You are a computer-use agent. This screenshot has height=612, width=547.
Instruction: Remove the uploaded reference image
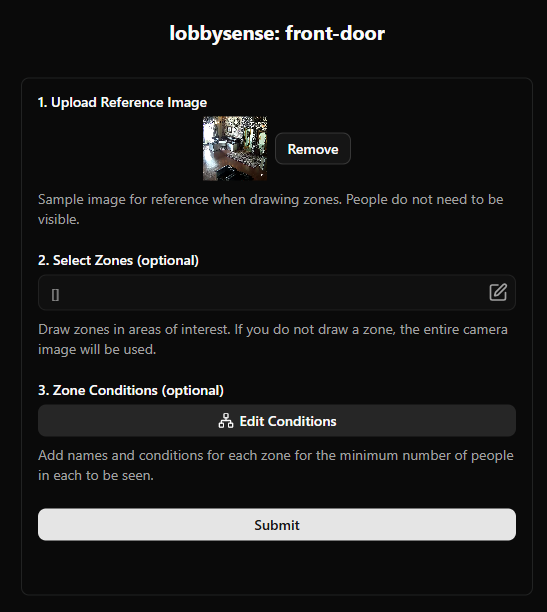click(313, 149)
